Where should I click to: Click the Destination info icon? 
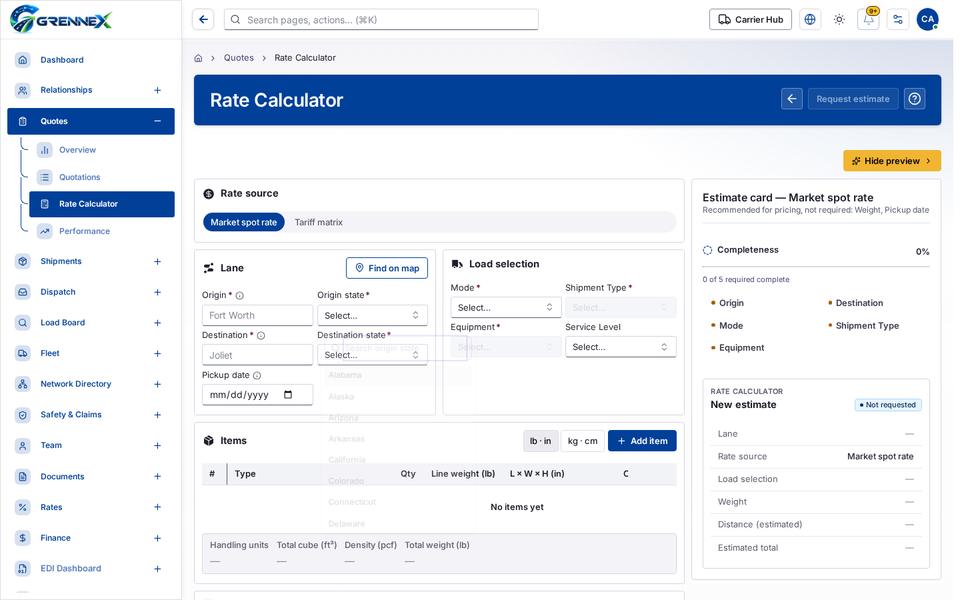click(261, 336)
